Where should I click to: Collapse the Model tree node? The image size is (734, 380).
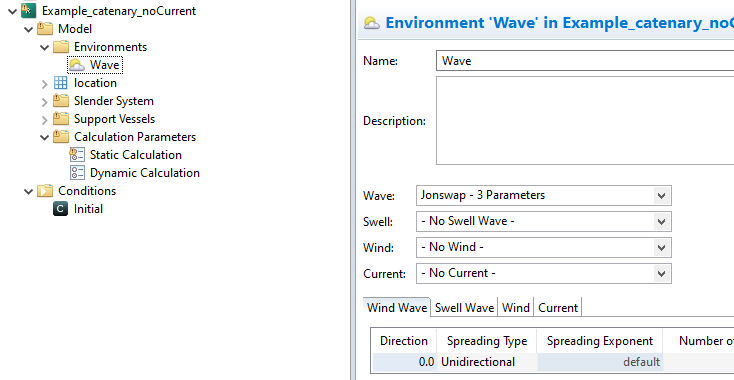point(29,29)
